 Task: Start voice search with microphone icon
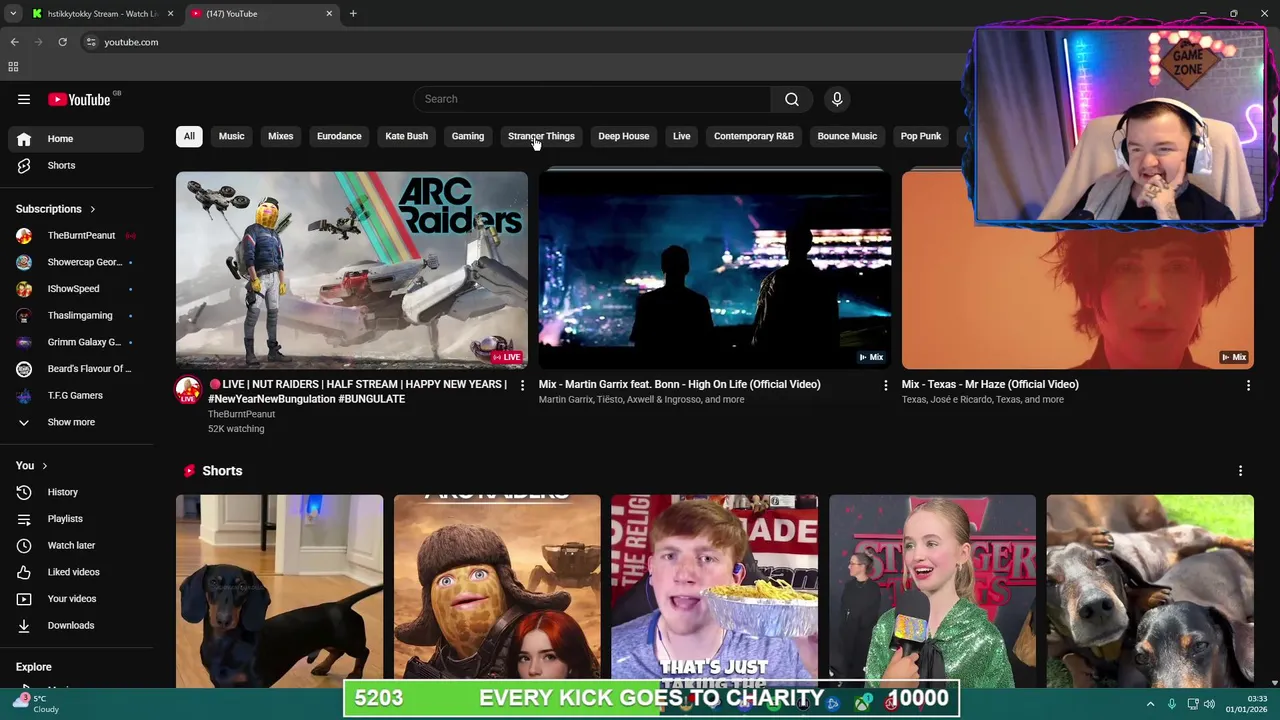[x=837, y=99]
